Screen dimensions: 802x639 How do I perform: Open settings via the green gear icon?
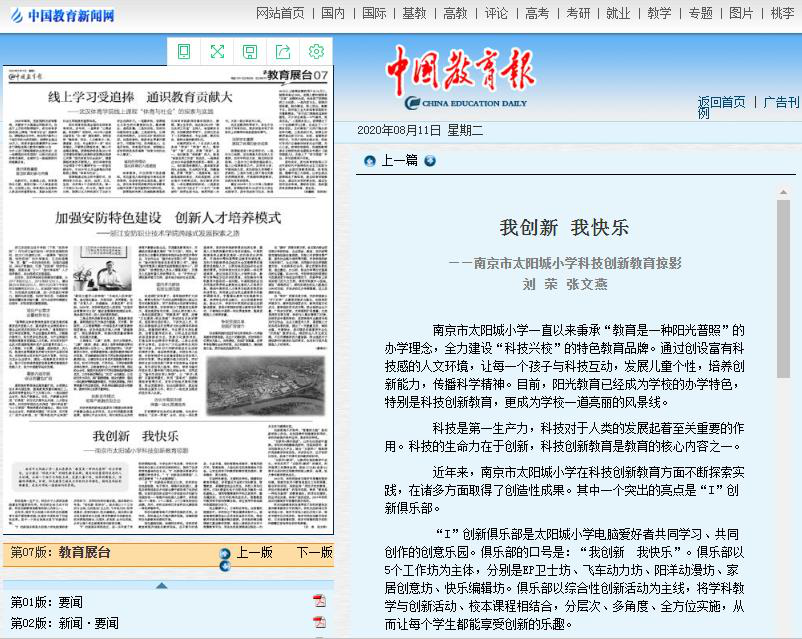(316, 52)
